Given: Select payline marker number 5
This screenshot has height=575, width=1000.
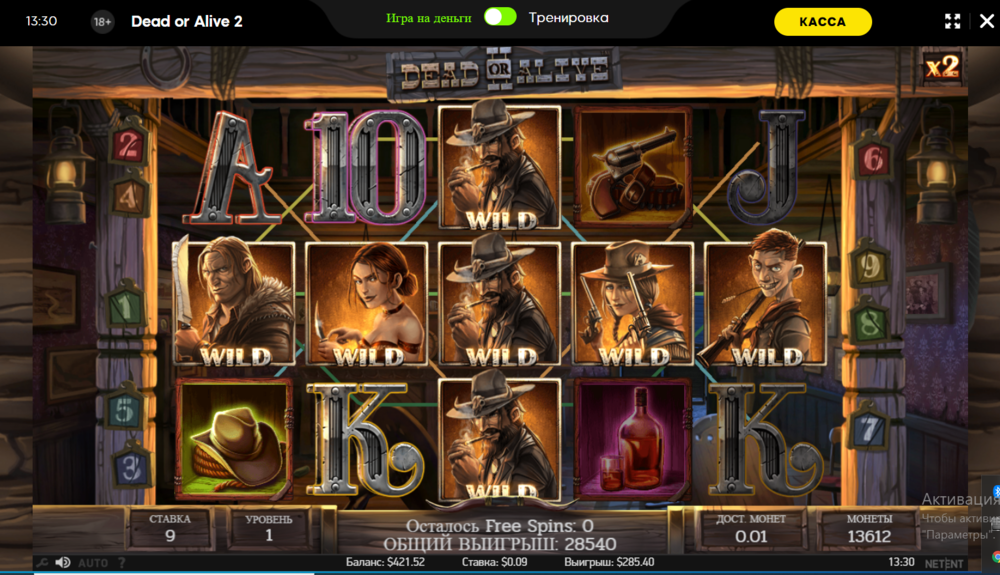Looking at the screenshot, I should click(124, 409).
